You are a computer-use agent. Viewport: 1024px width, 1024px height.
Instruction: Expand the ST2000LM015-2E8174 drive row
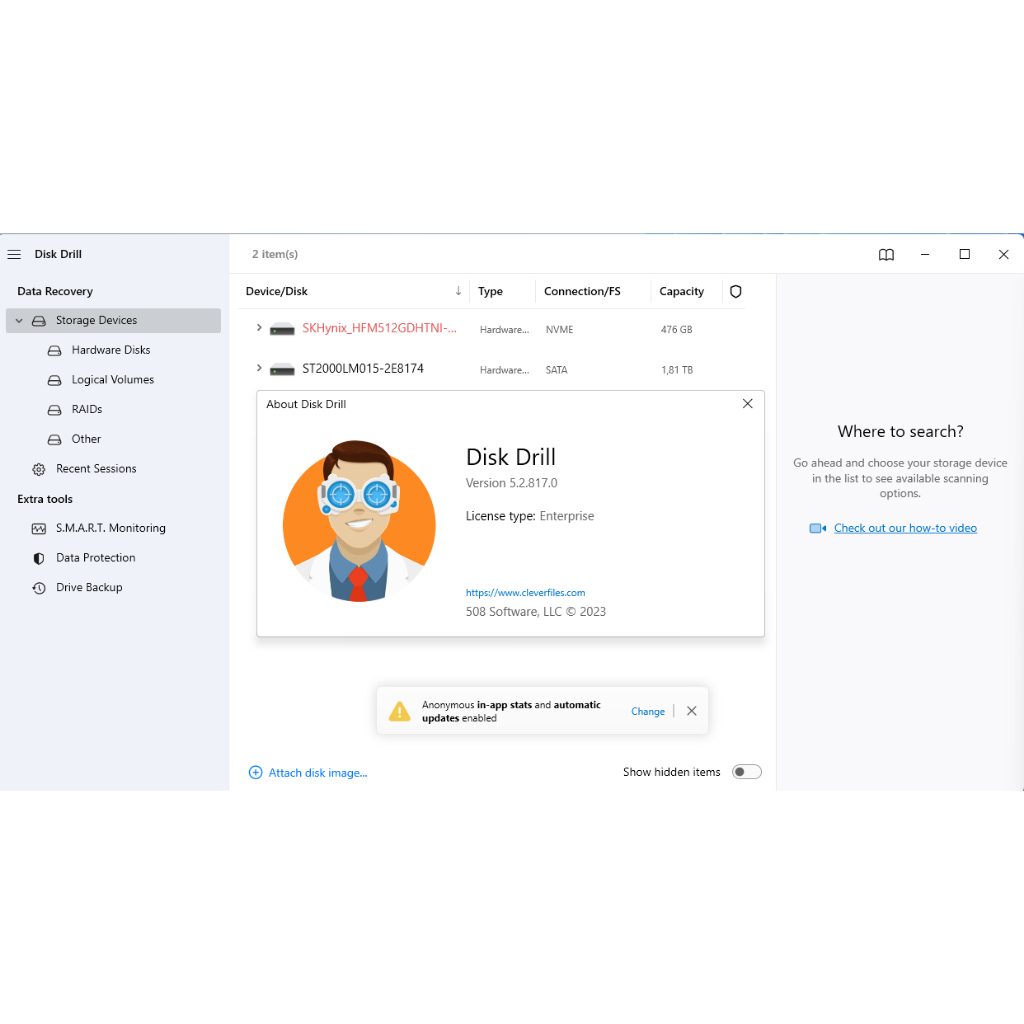[259, 368]
